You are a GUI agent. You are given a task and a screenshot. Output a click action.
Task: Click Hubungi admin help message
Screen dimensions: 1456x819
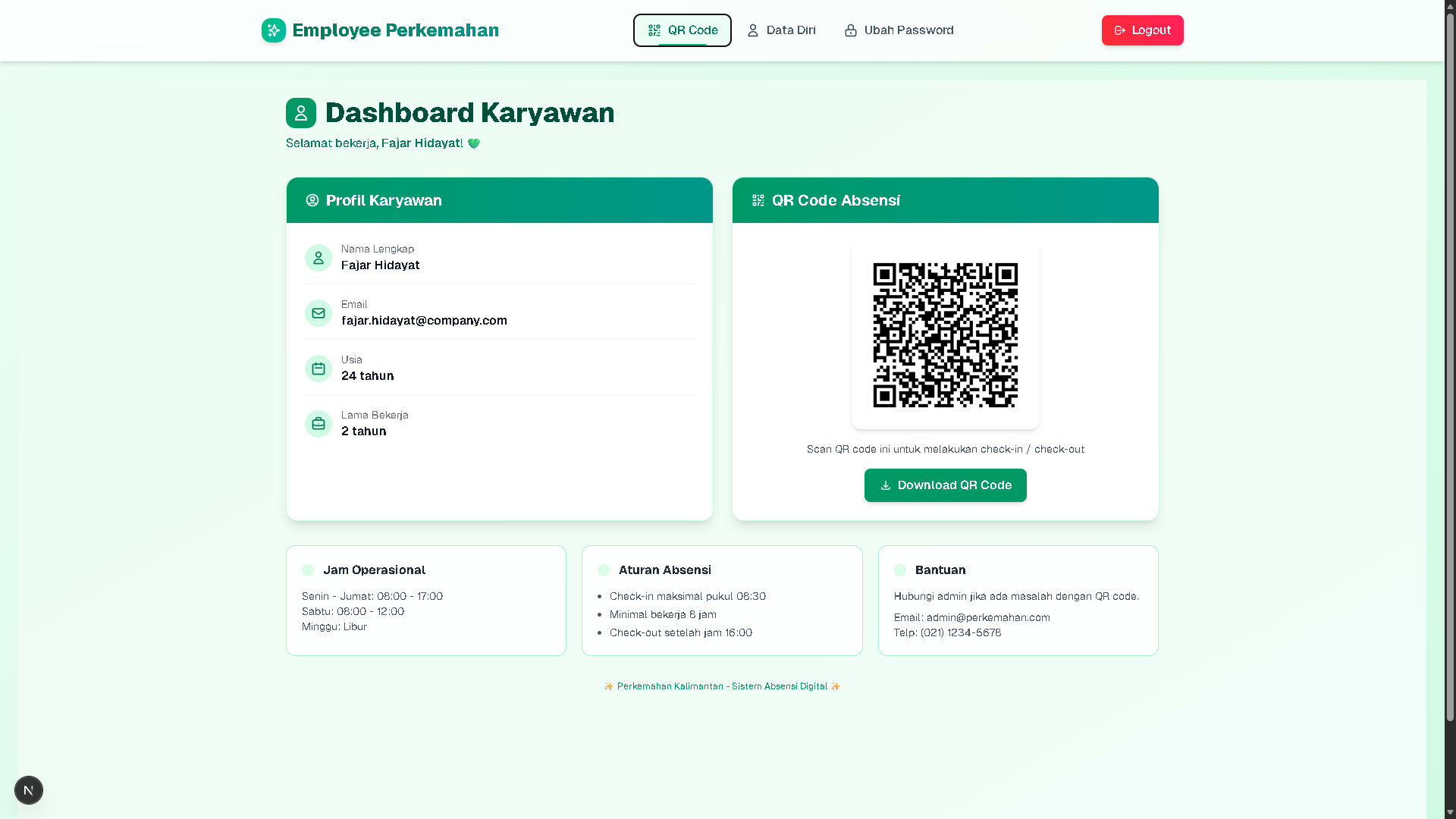pos(1016,596)
